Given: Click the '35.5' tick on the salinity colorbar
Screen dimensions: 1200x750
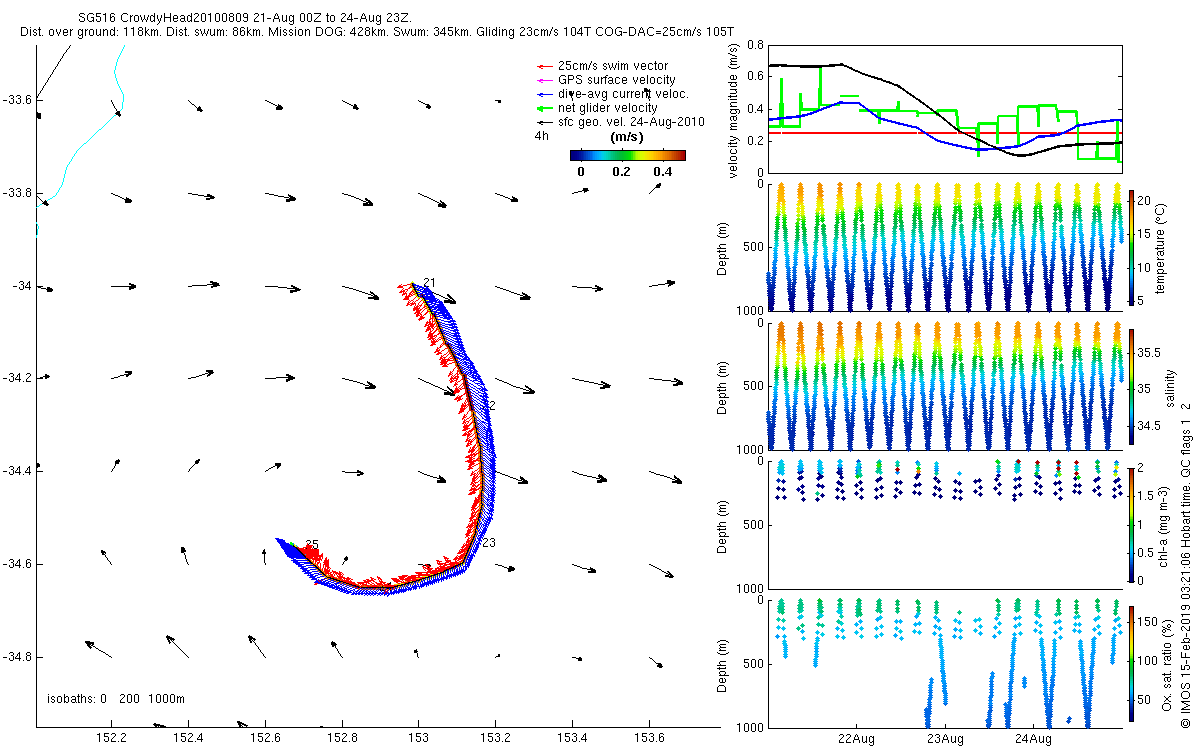Looking at the screenshot, I should pyautogui.click(x=1149, y=353).
